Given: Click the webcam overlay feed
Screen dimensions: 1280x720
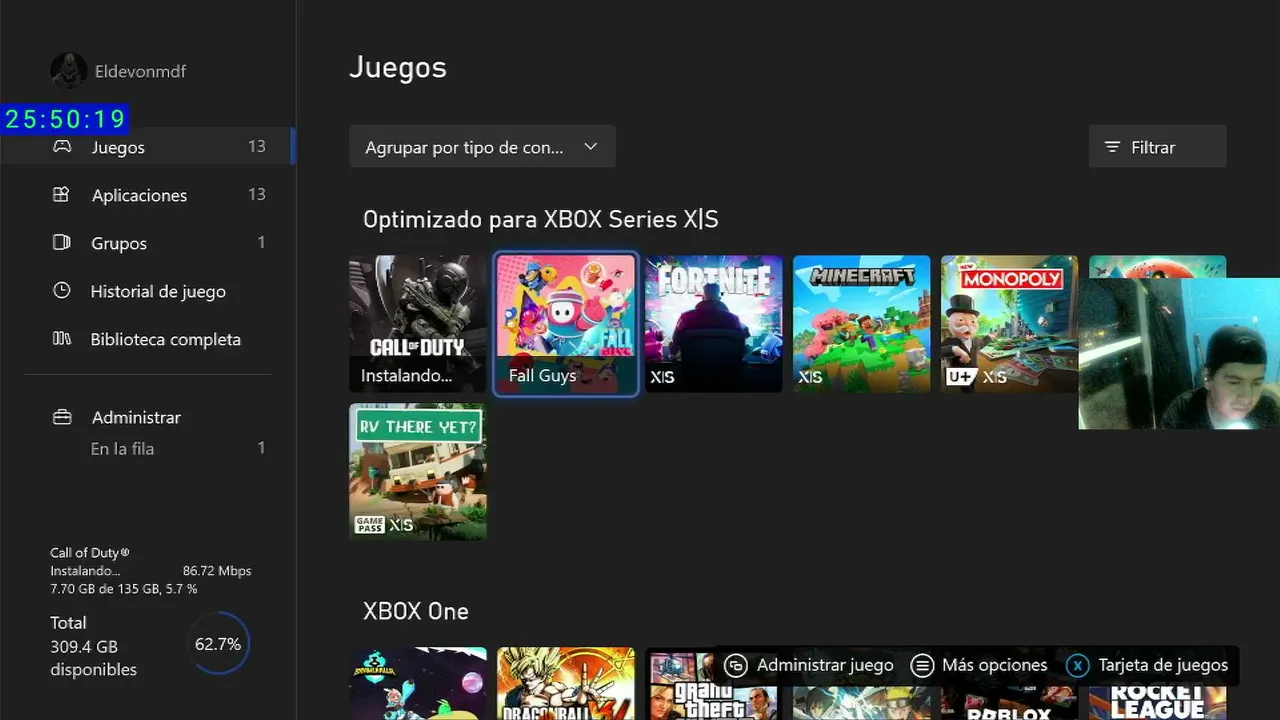Looking at the screenshot, I should [x=1179, y=354].
